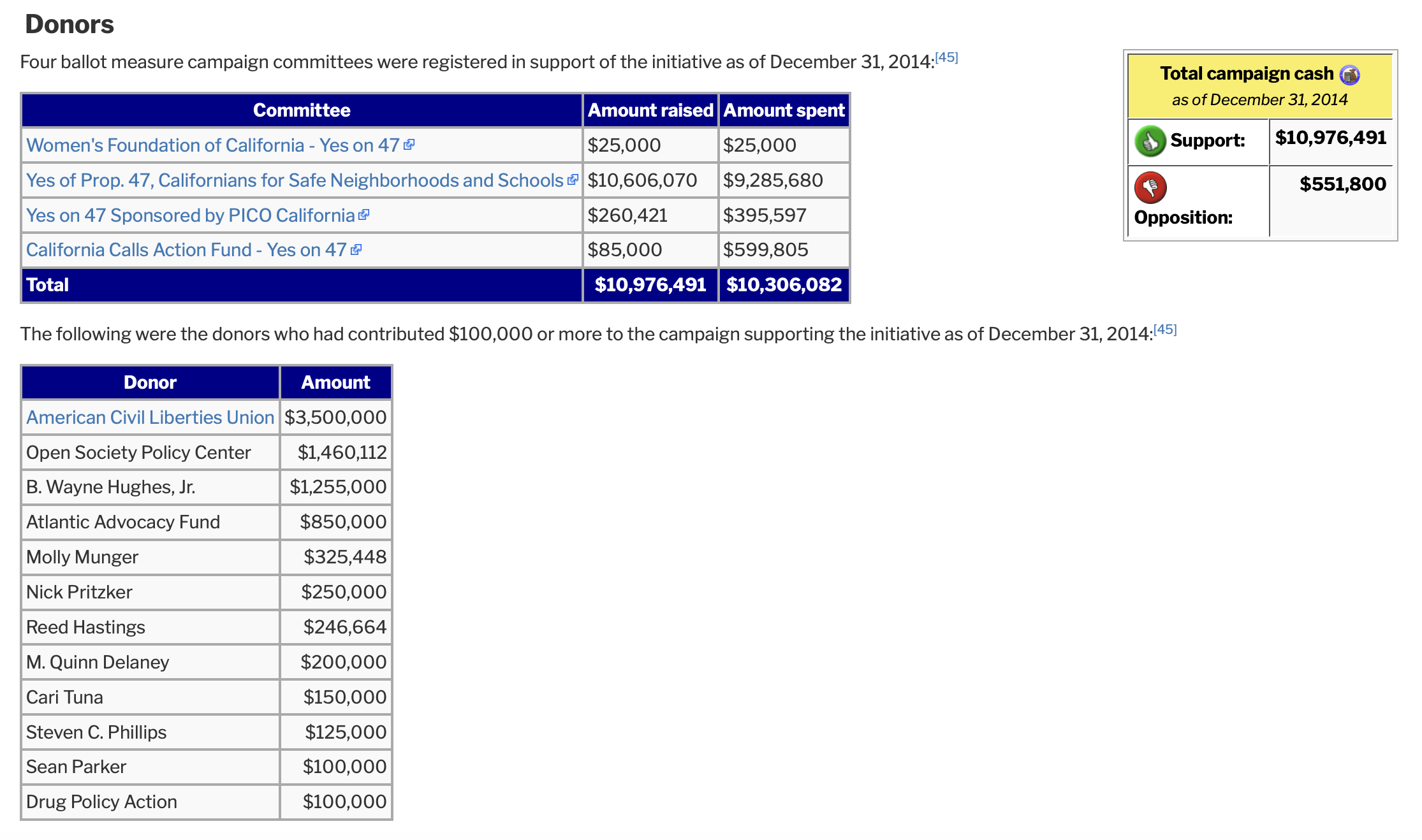Screen dimensions: 1422x840
Task: Select Atlantic Advocacy Fund donor name
Action: 123,522
